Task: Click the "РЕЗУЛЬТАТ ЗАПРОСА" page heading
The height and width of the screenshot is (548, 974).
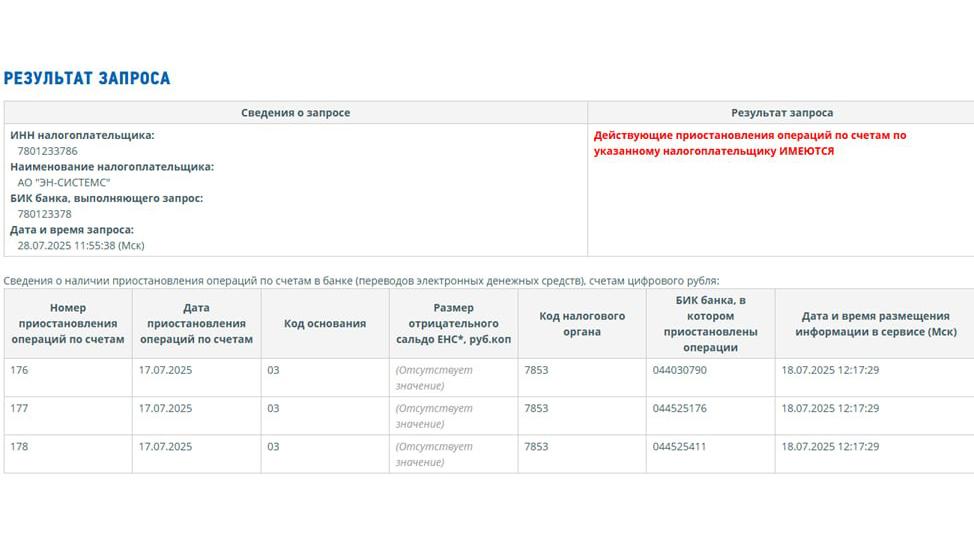Action: pyautogui.click(x=87, y=78)
